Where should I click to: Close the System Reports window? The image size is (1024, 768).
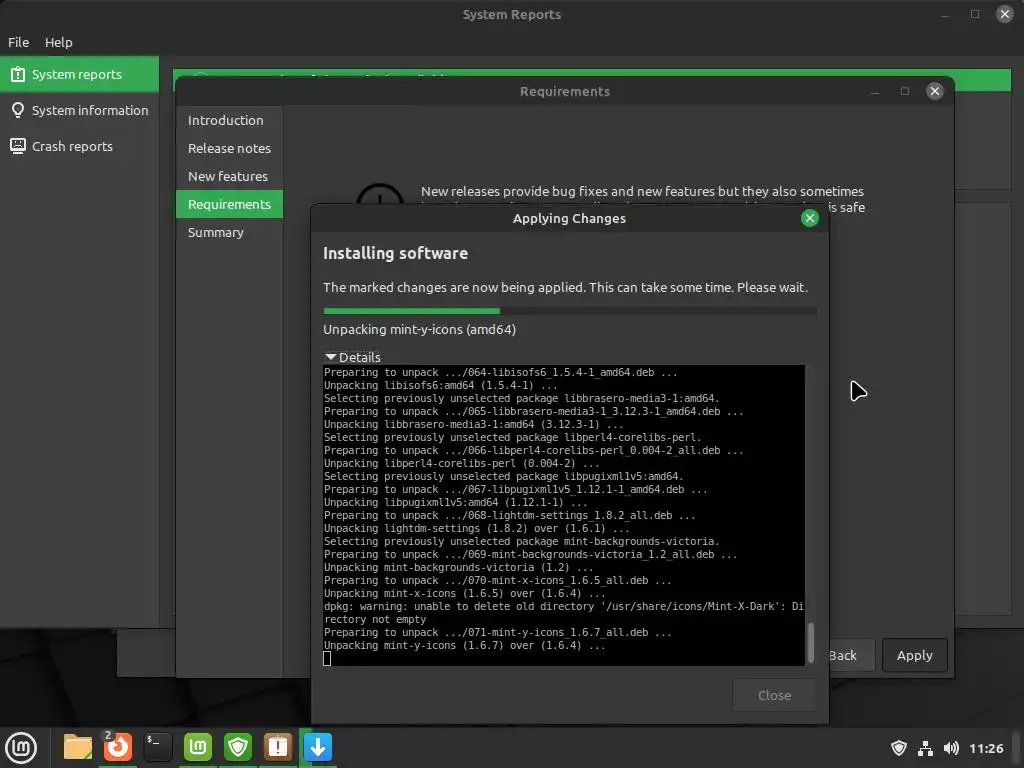(1004, 14)
